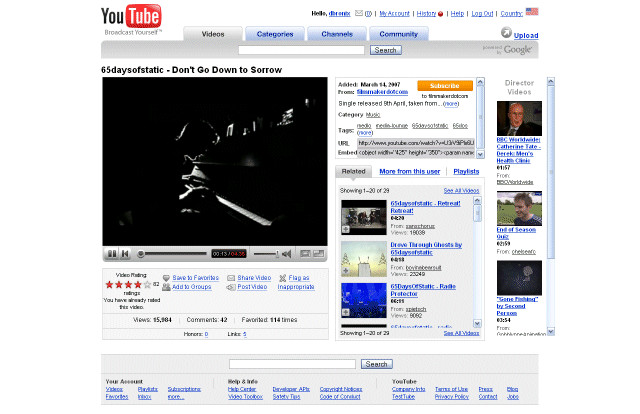The height and width of the screenshot is (414, 640).
Task: Switch to the Related tab
Action: pyautogui.click(x=353, y=171)
